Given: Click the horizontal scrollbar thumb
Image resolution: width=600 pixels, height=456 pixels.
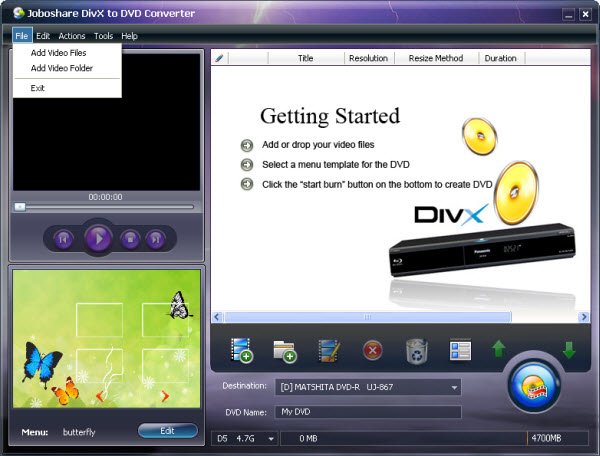Looking at the screenshot, I should pos(367,317).
